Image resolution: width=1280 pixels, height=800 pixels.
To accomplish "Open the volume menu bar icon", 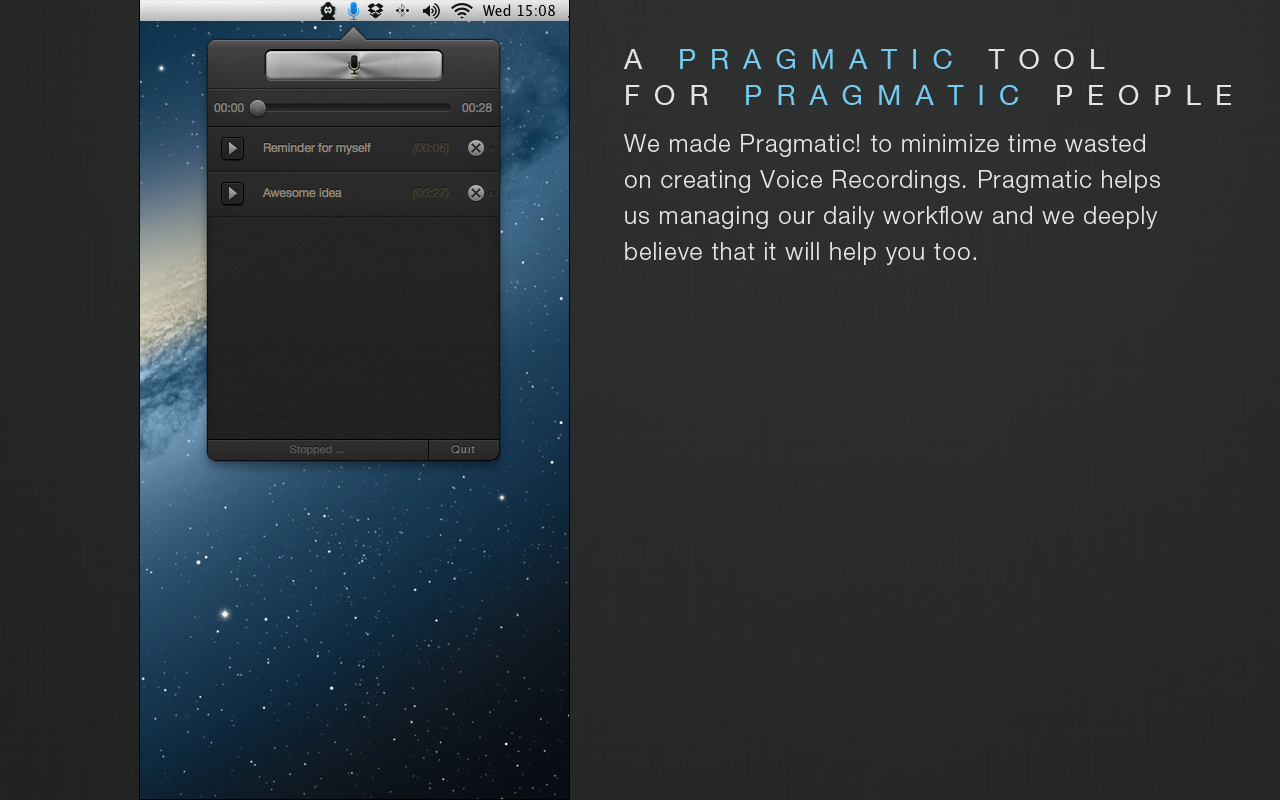I will coord(431,11).
